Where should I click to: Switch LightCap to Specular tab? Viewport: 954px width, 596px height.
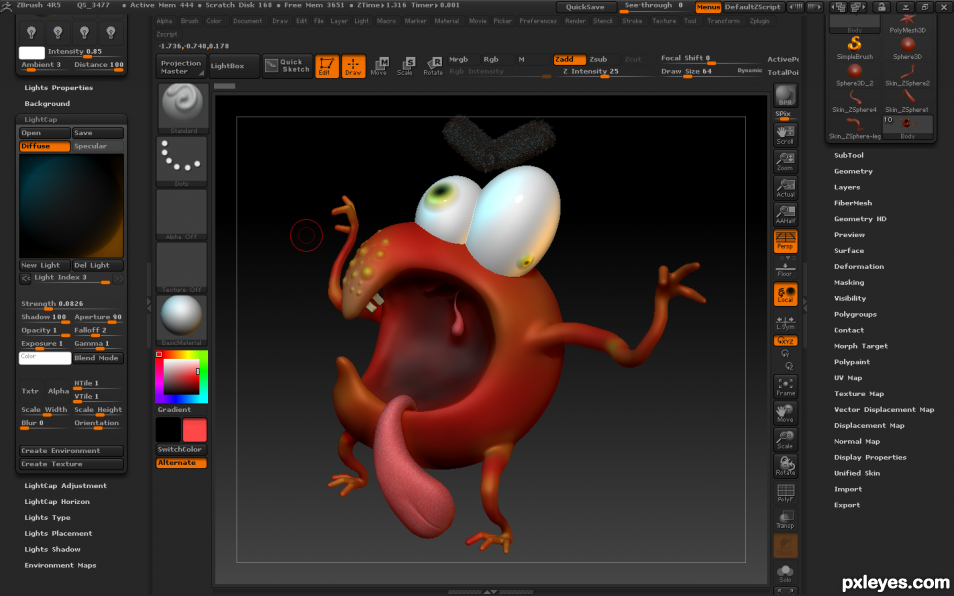pos(97,146)
